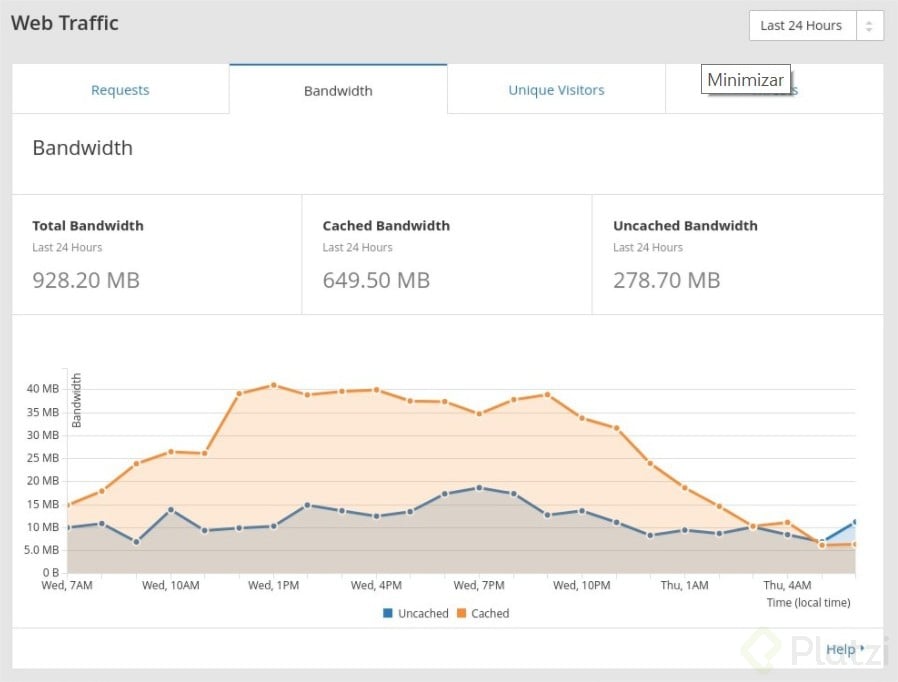Open the Last 24 Hours dropdown
The height and width of the screenshot is (682, 898).
802,26
